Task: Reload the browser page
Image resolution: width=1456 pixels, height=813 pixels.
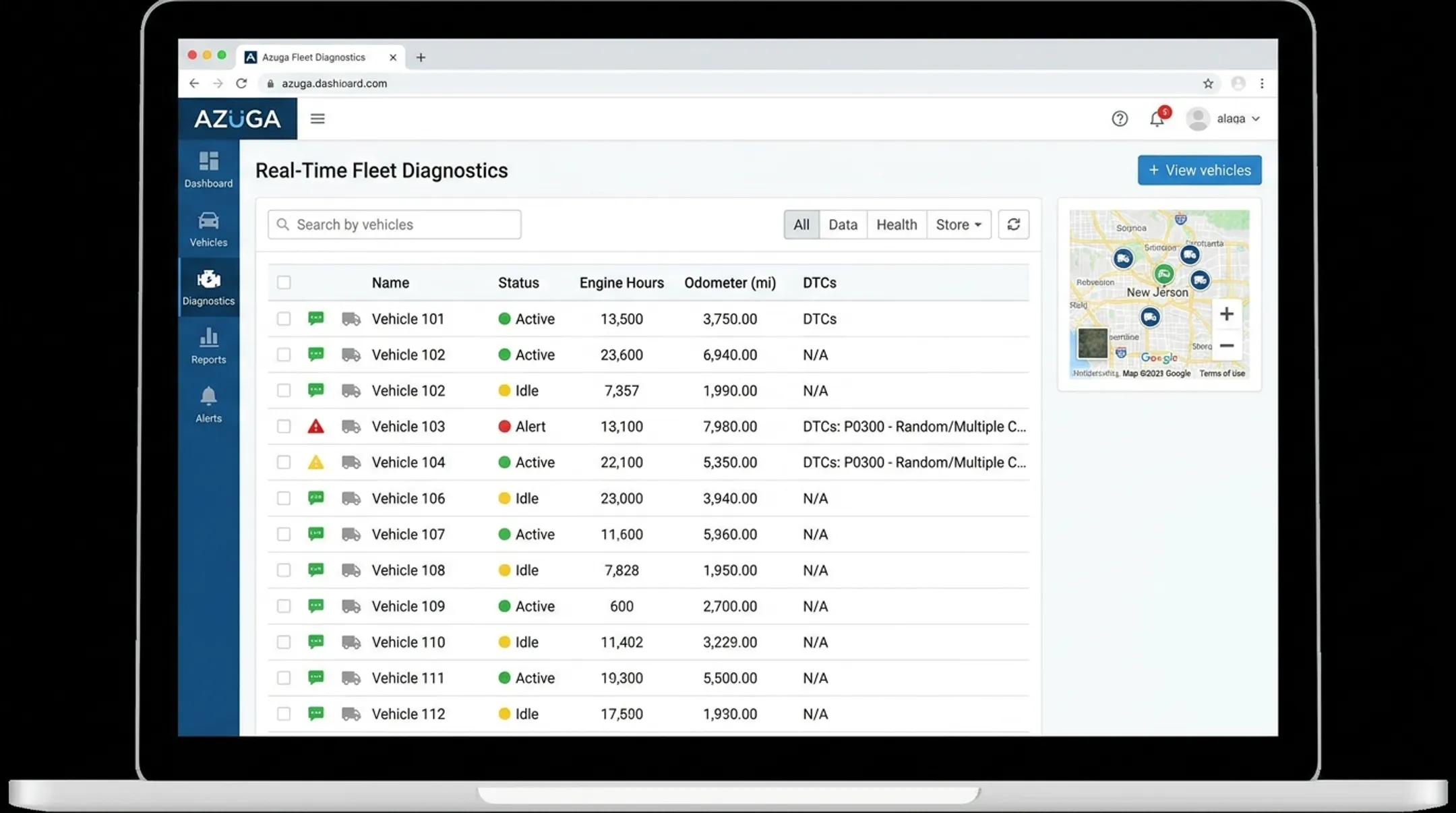Action: tap(241, 83)
